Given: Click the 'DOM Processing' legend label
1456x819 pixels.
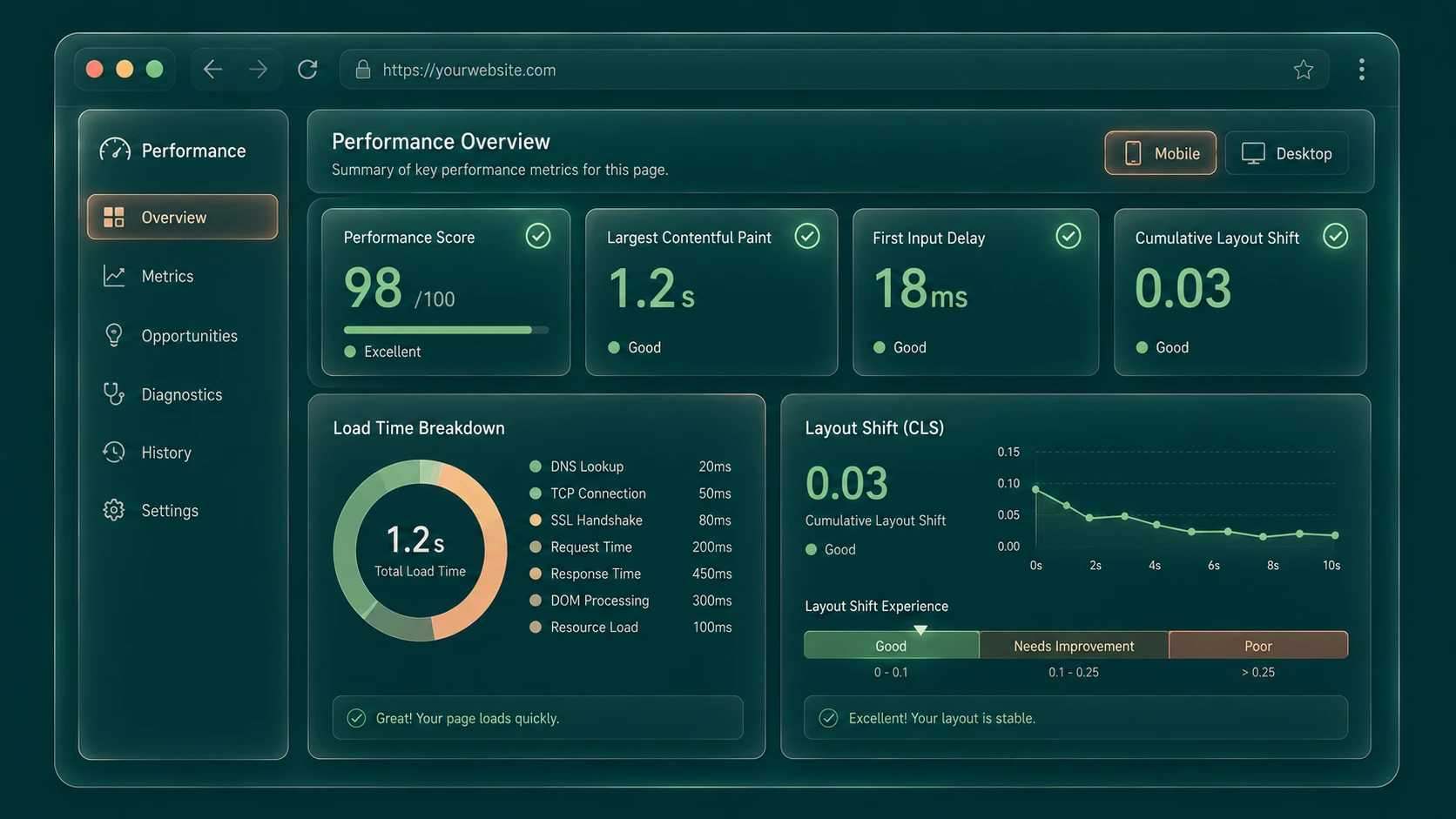Looking at the screenshot, I should point(600,601).
